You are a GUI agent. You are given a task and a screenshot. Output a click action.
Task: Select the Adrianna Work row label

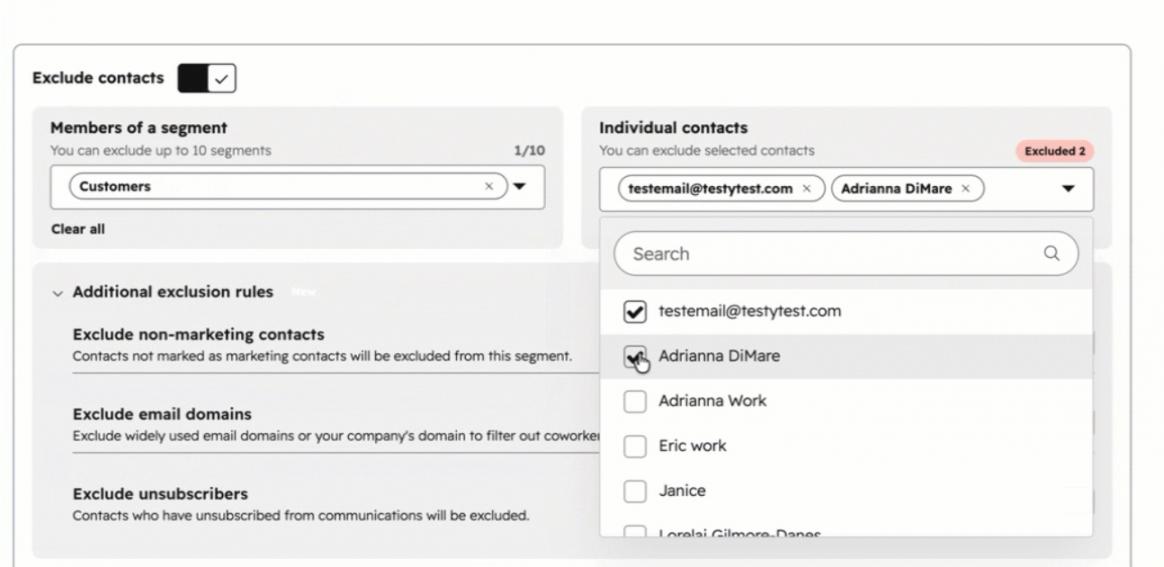[x=713, y=401]
